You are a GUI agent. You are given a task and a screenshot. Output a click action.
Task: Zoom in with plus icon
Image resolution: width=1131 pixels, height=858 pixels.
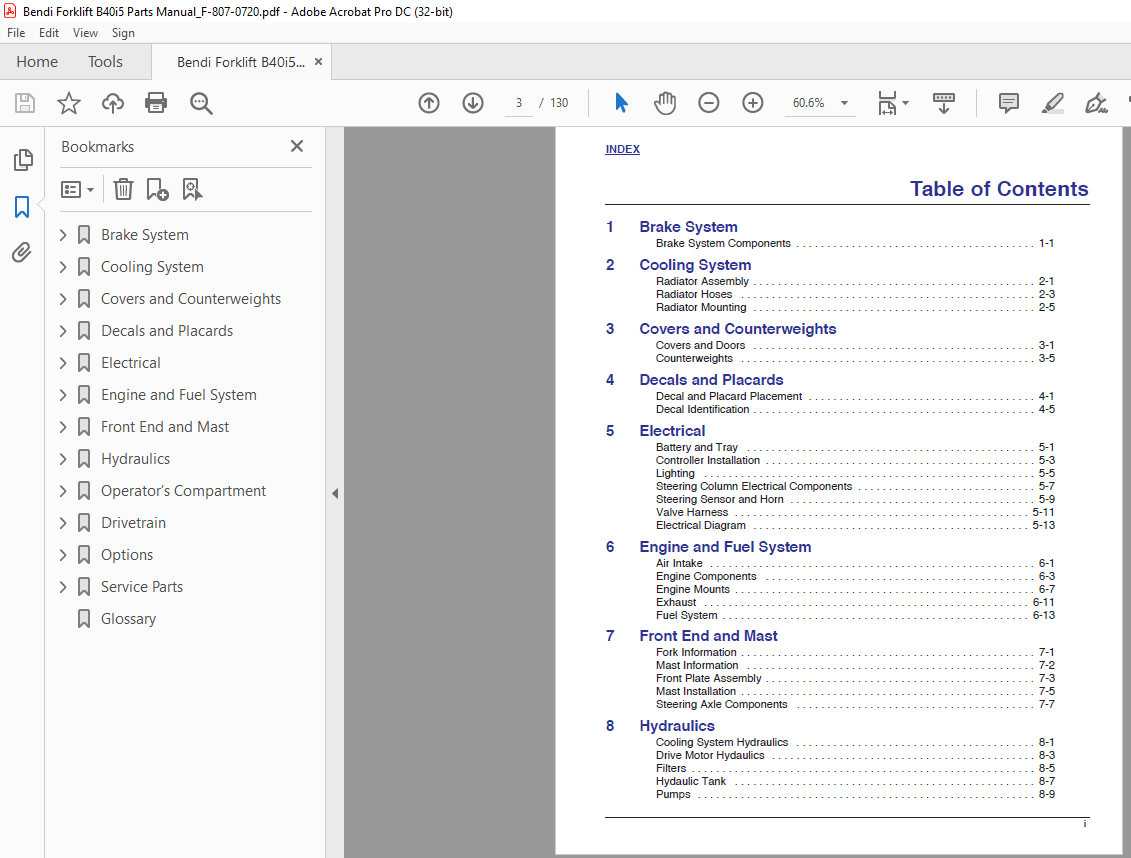pyautogui.click(x=752, y=103)
